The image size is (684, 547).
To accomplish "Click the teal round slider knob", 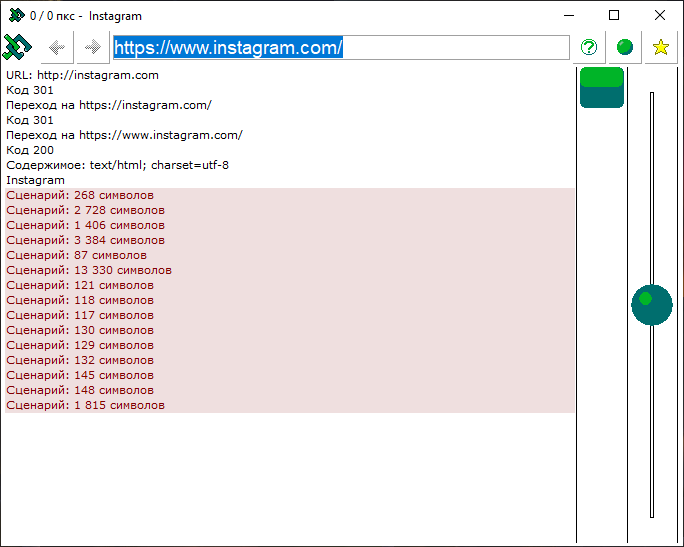I will (652, 305).
